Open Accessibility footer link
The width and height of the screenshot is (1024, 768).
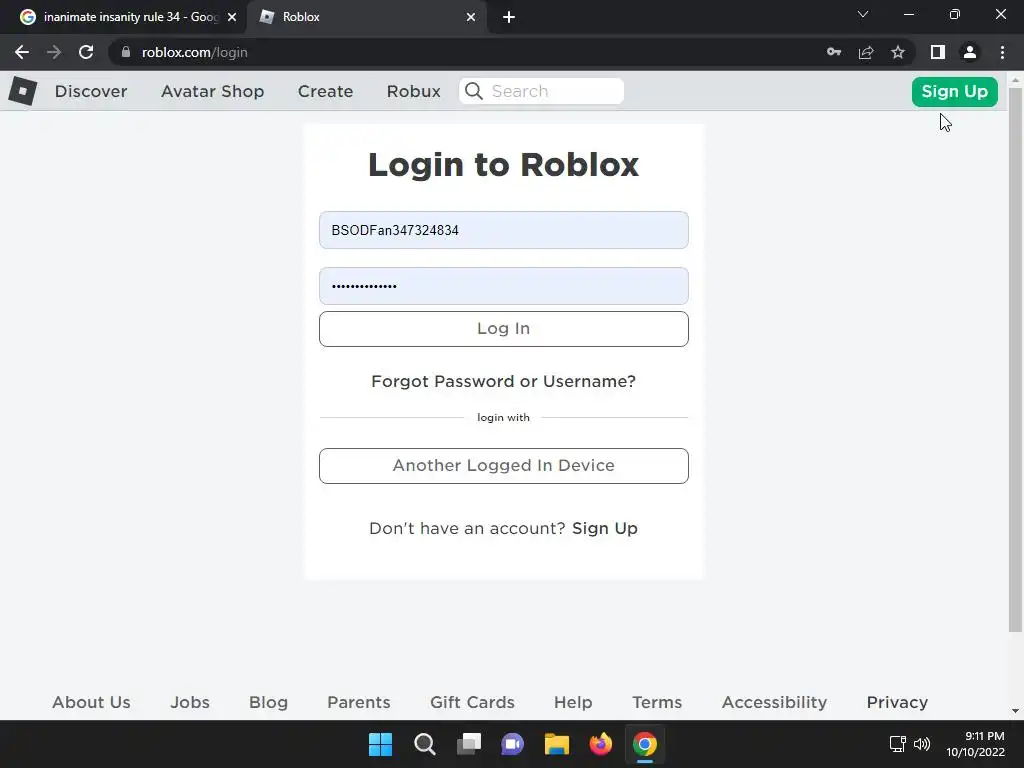(775, 702)
